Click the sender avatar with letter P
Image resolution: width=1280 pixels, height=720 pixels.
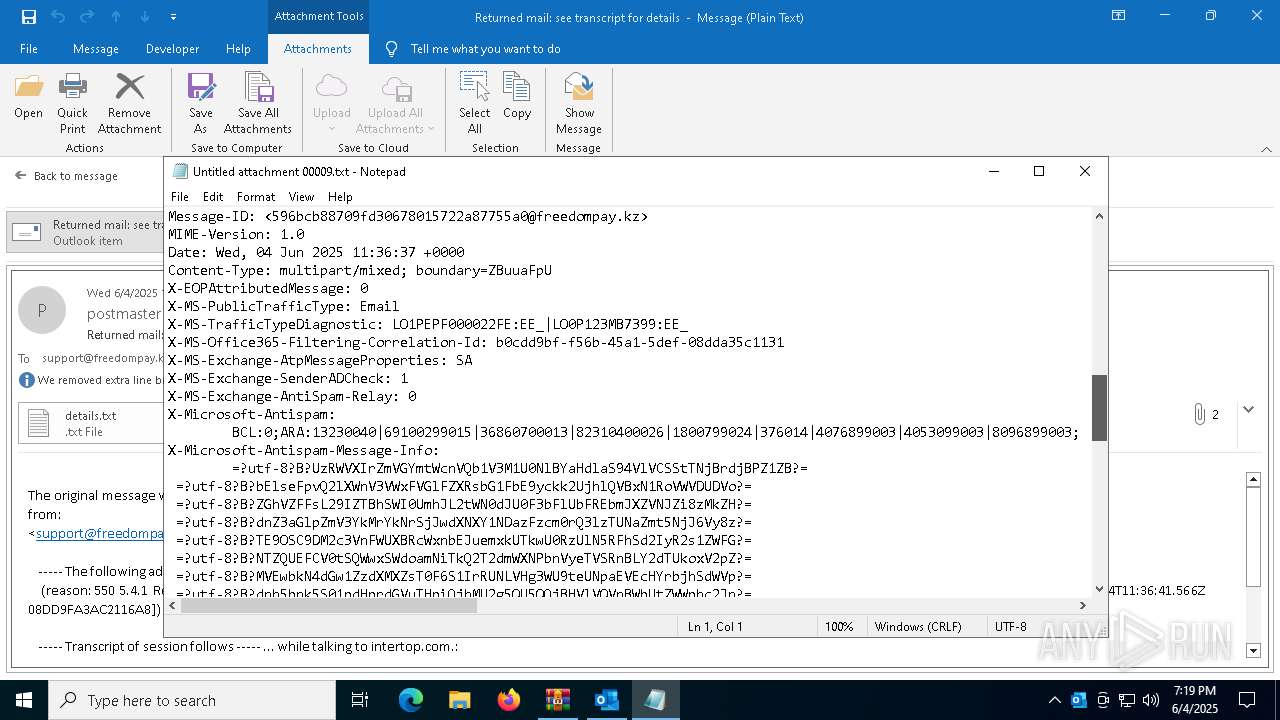(x=42, y=310)
